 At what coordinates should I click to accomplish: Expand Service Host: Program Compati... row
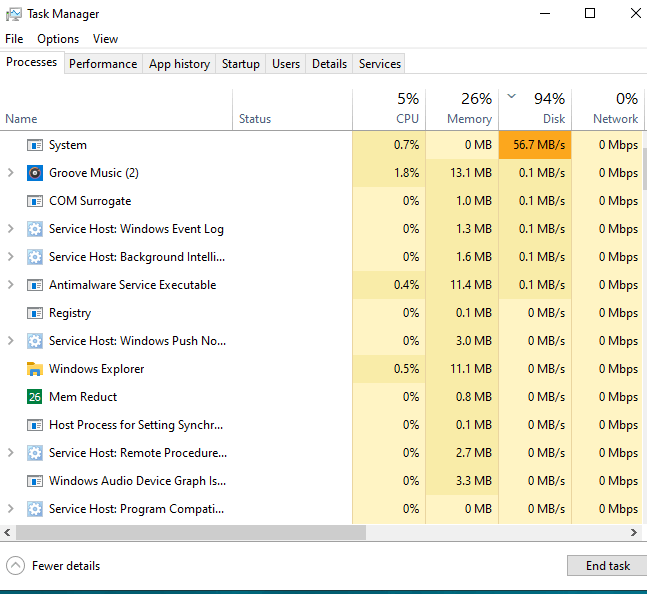tap(11, 509)
